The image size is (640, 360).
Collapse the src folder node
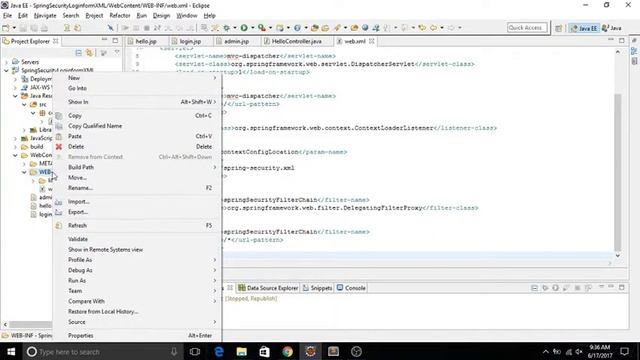[24, 104]
